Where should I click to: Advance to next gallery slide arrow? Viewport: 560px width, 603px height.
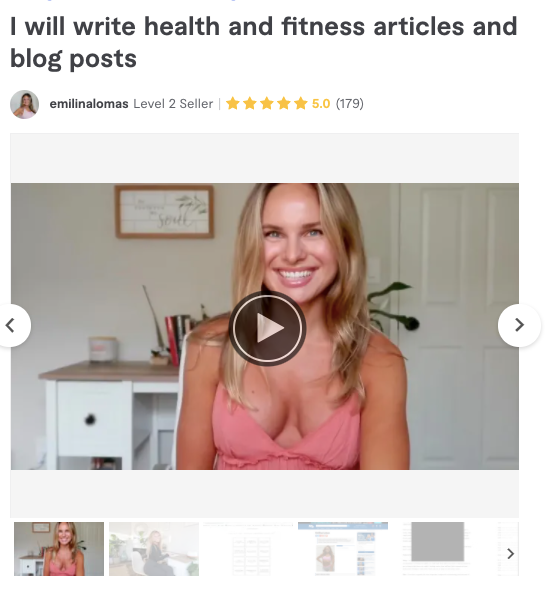click(x=519, y=325)
